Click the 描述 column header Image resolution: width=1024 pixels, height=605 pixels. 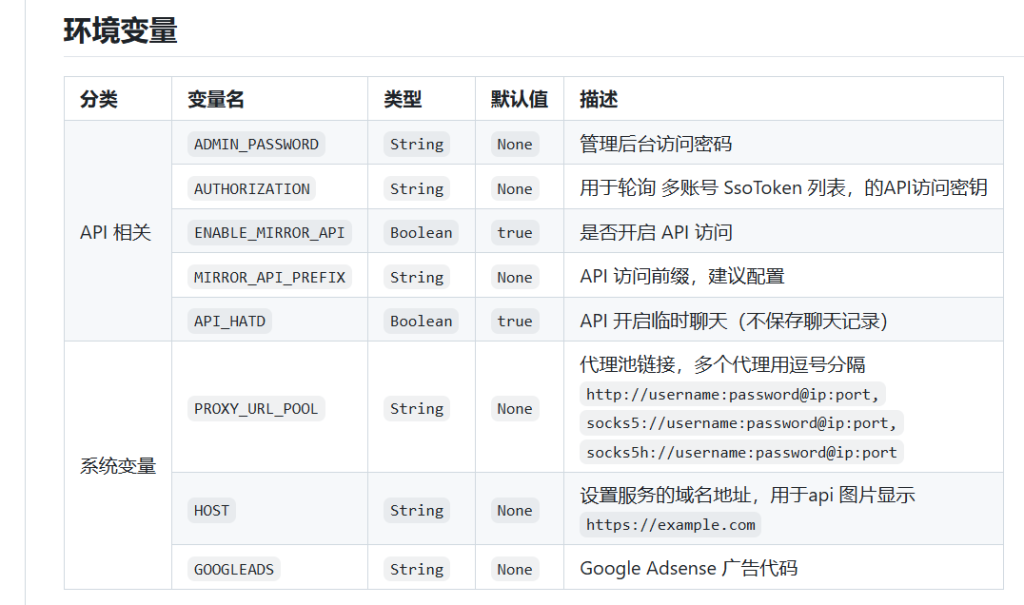point(599,99)
